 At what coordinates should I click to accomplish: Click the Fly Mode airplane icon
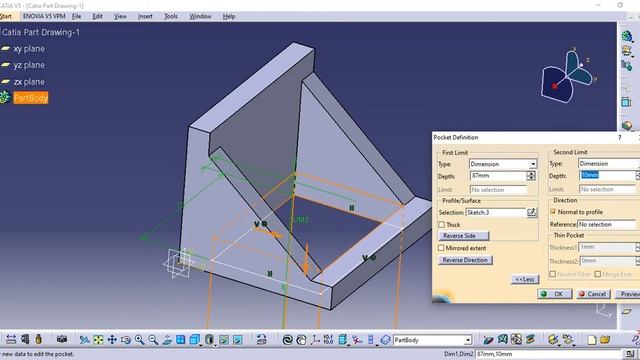pos(84,340)
